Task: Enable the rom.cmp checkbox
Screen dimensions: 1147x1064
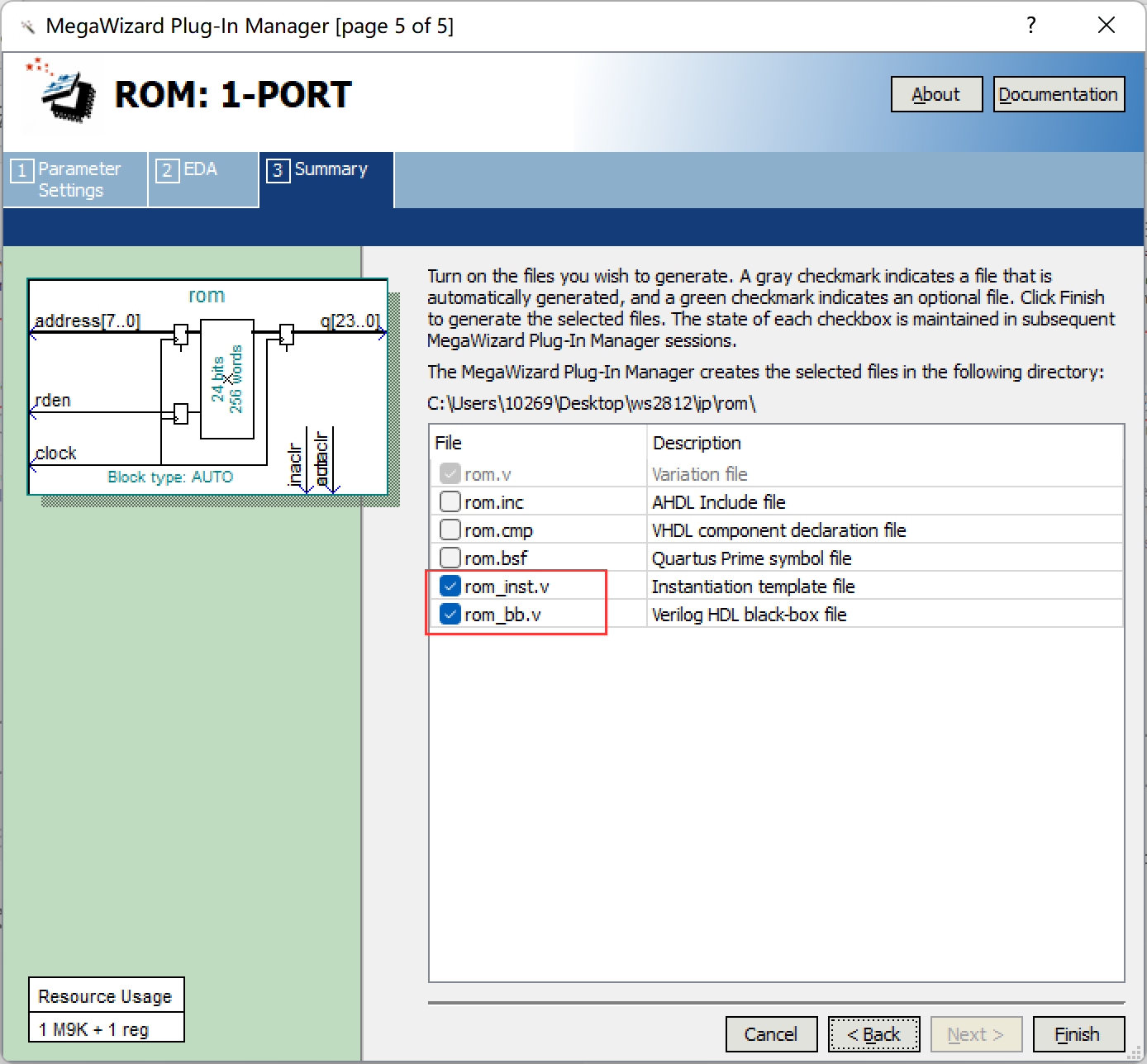Action: click(450, 530)
